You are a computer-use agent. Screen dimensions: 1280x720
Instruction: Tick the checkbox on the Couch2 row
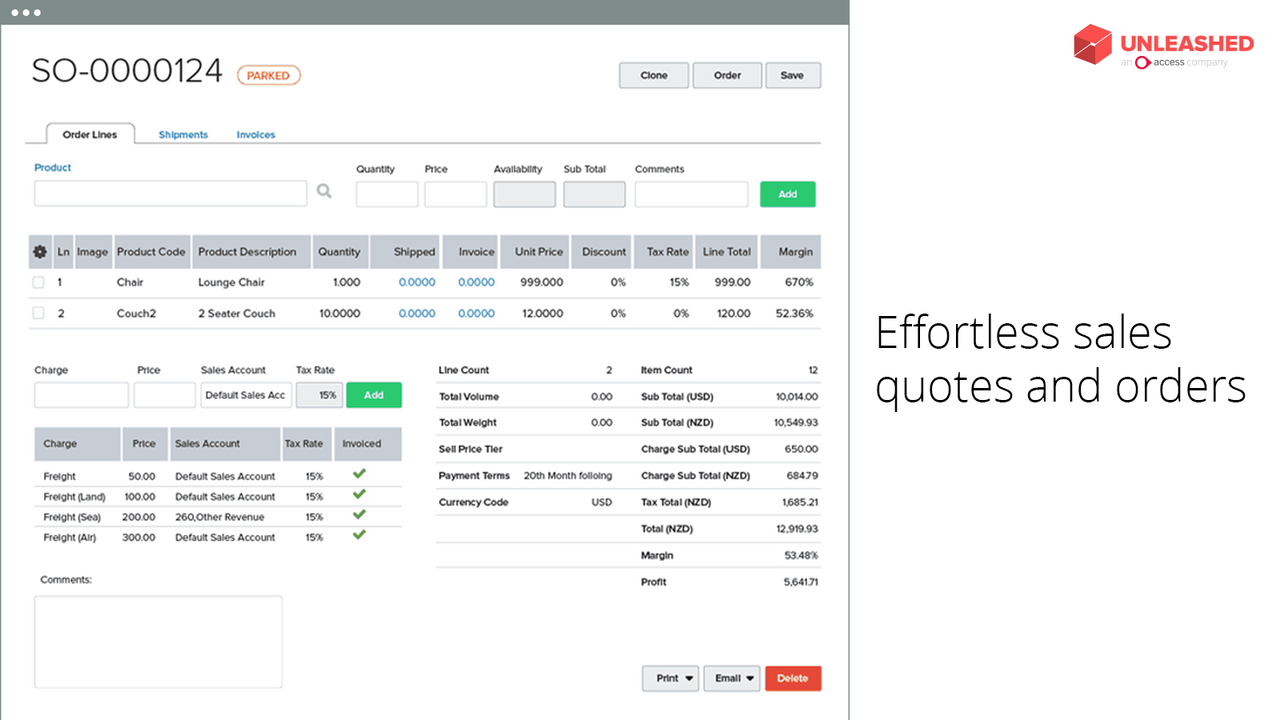pyautogui.click(x=38, y=313)
